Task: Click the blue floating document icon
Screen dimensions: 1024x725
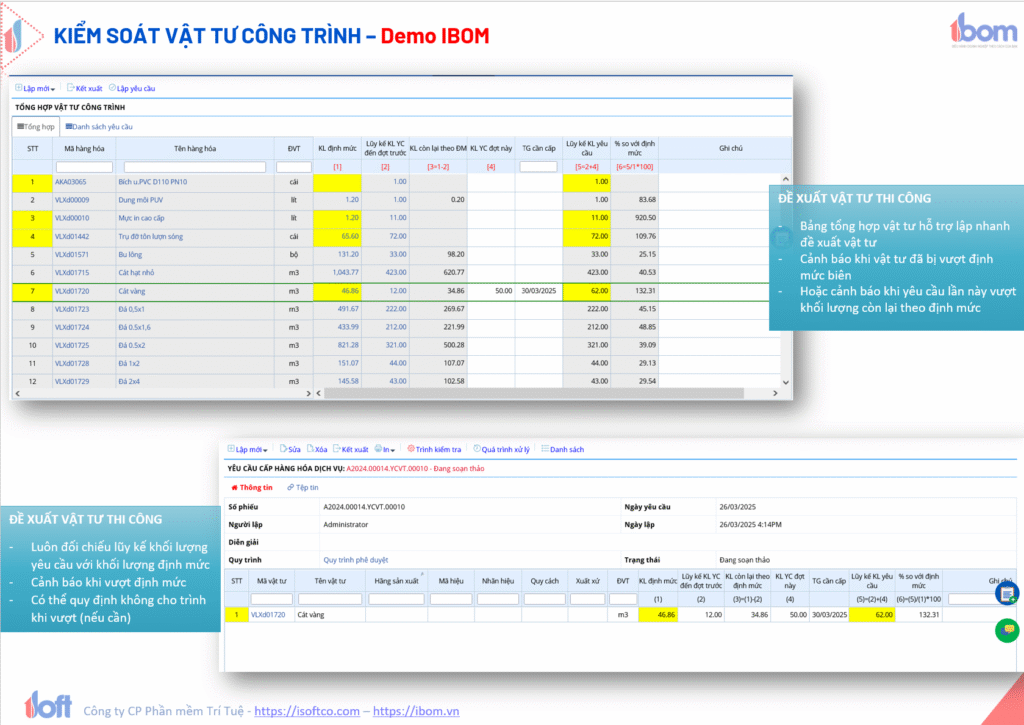Action: (x=1006, y=594)
